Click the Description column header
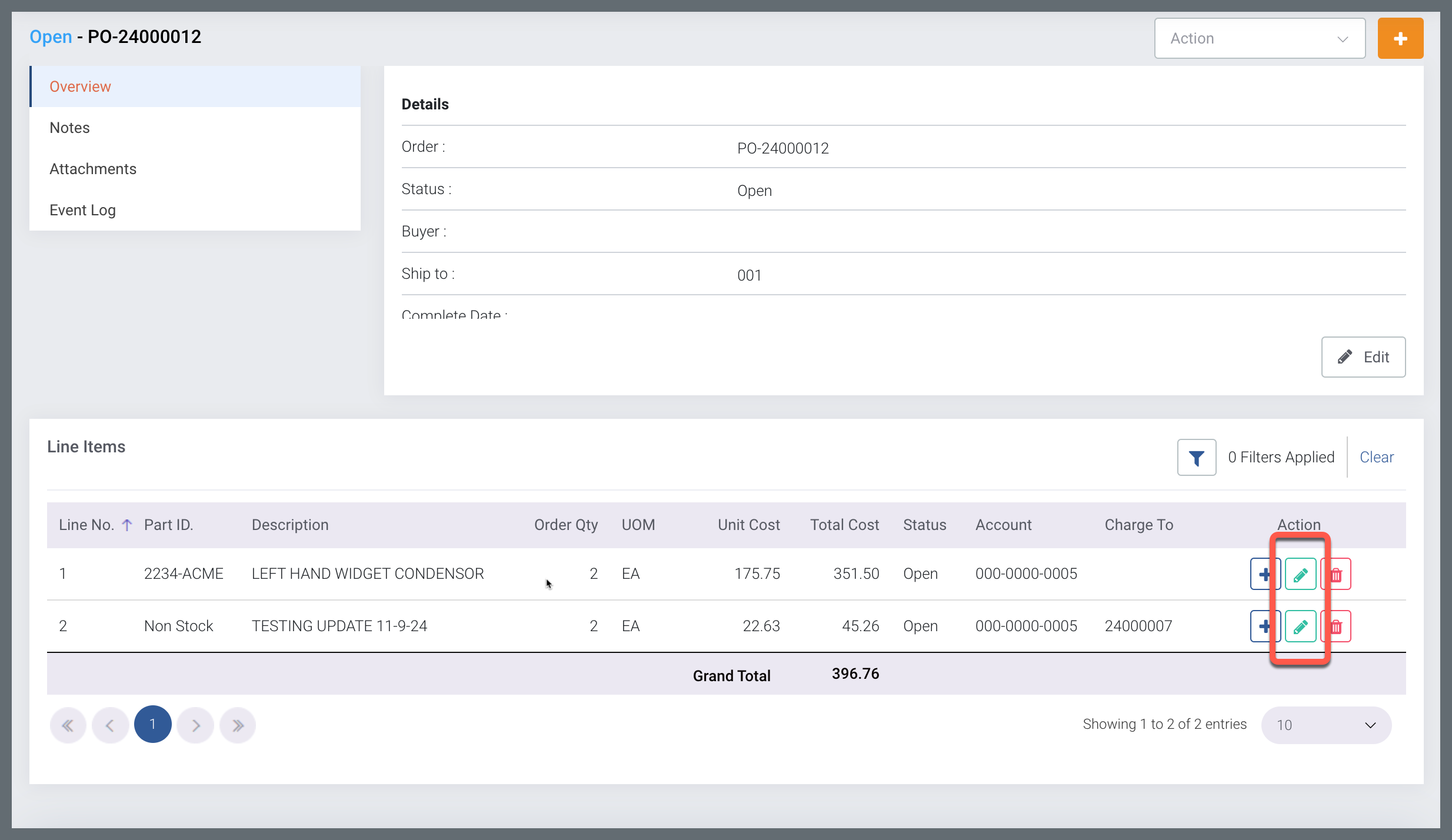 point(290,525)
